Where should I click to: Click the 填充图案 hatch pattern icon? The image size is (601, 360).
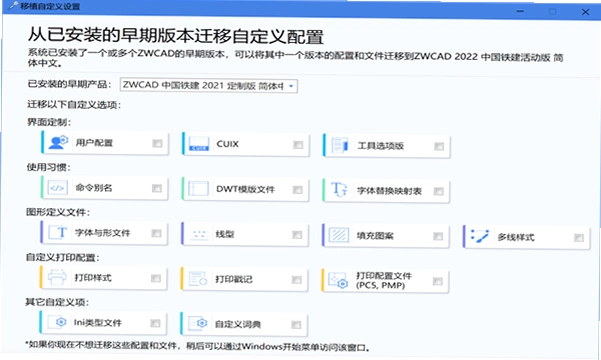tap(339, 235)
